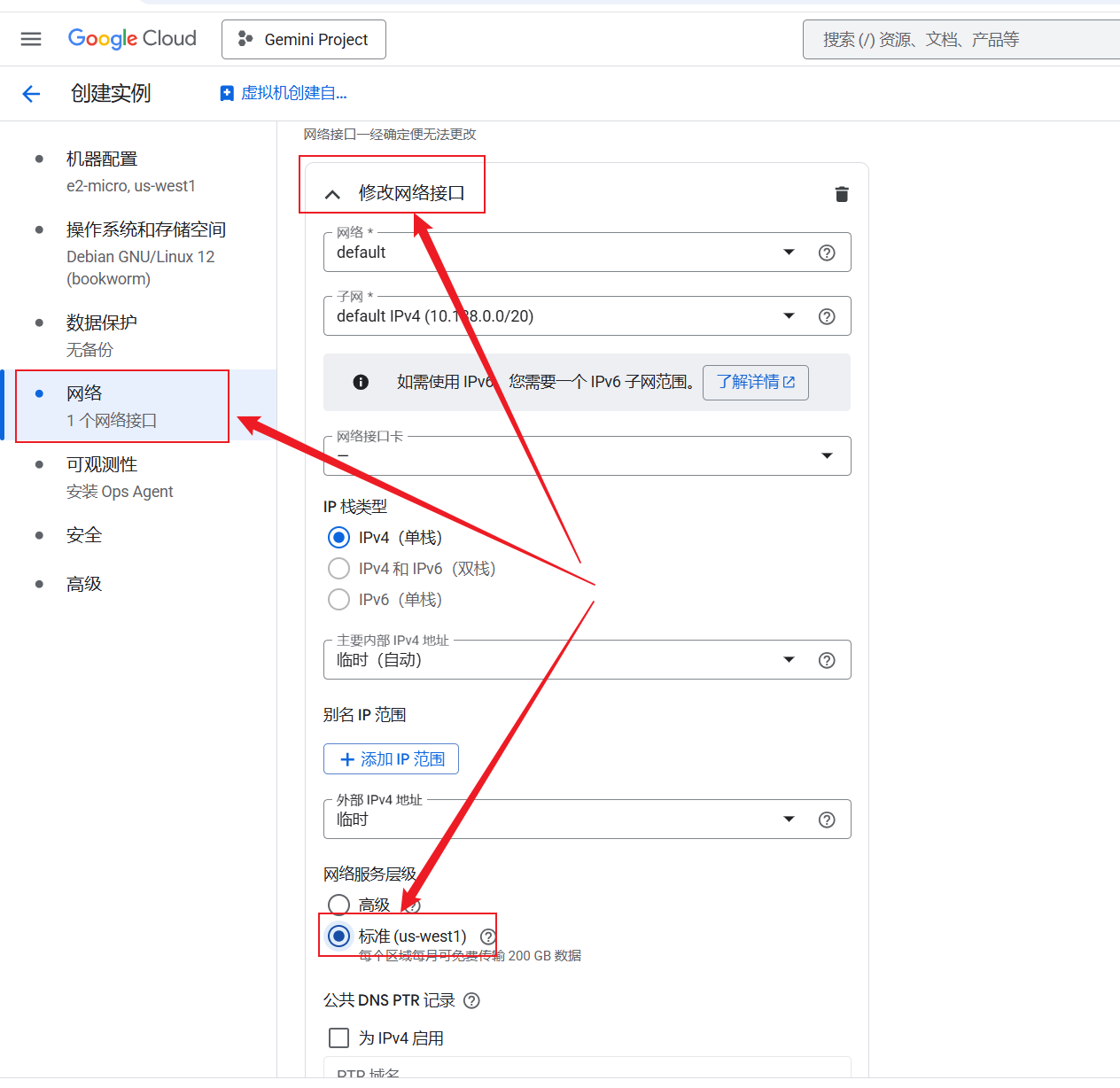Enable 为 IPv4 启用 PTR checkbox
The image size is (1120, 1088).
338,1037
